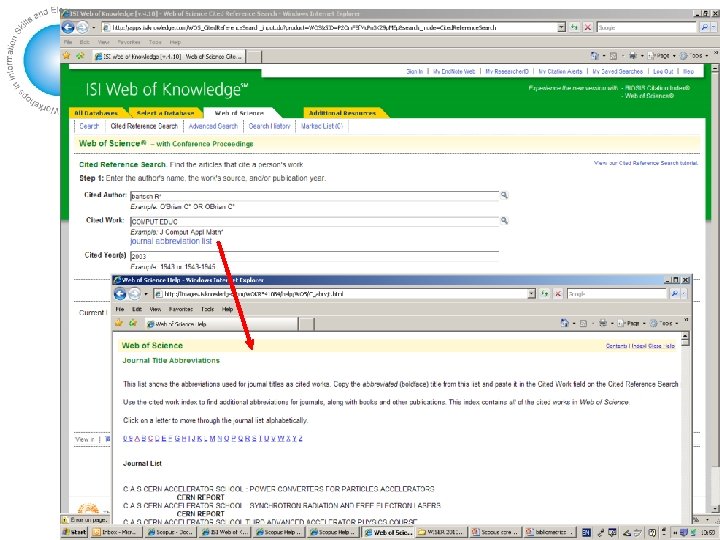Open address bar dropdown in Help window
This screenshot has width=720, height=540.
click(532, 294)
